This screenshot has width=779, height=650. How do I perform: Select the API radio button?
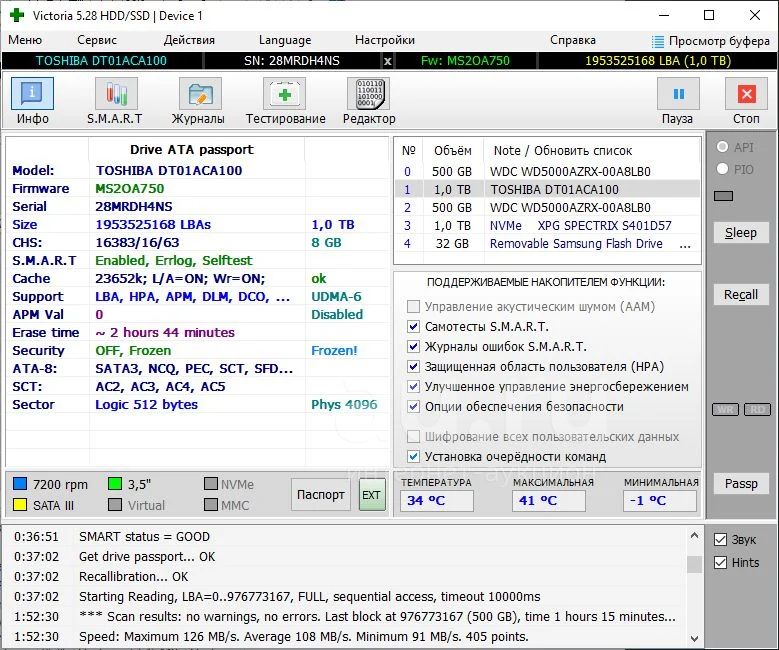point(722,147)
